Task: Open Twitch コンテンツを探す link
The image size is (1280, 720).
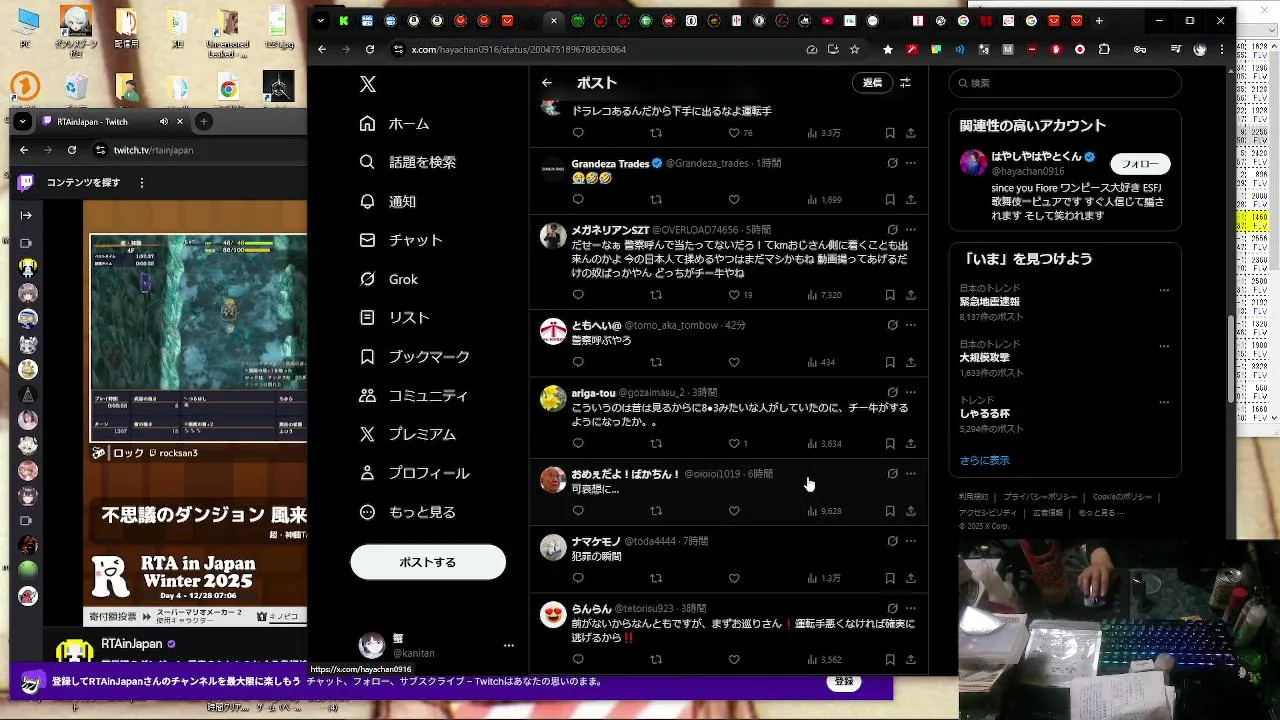Action: pyautogui.click(x=83, y=183)
